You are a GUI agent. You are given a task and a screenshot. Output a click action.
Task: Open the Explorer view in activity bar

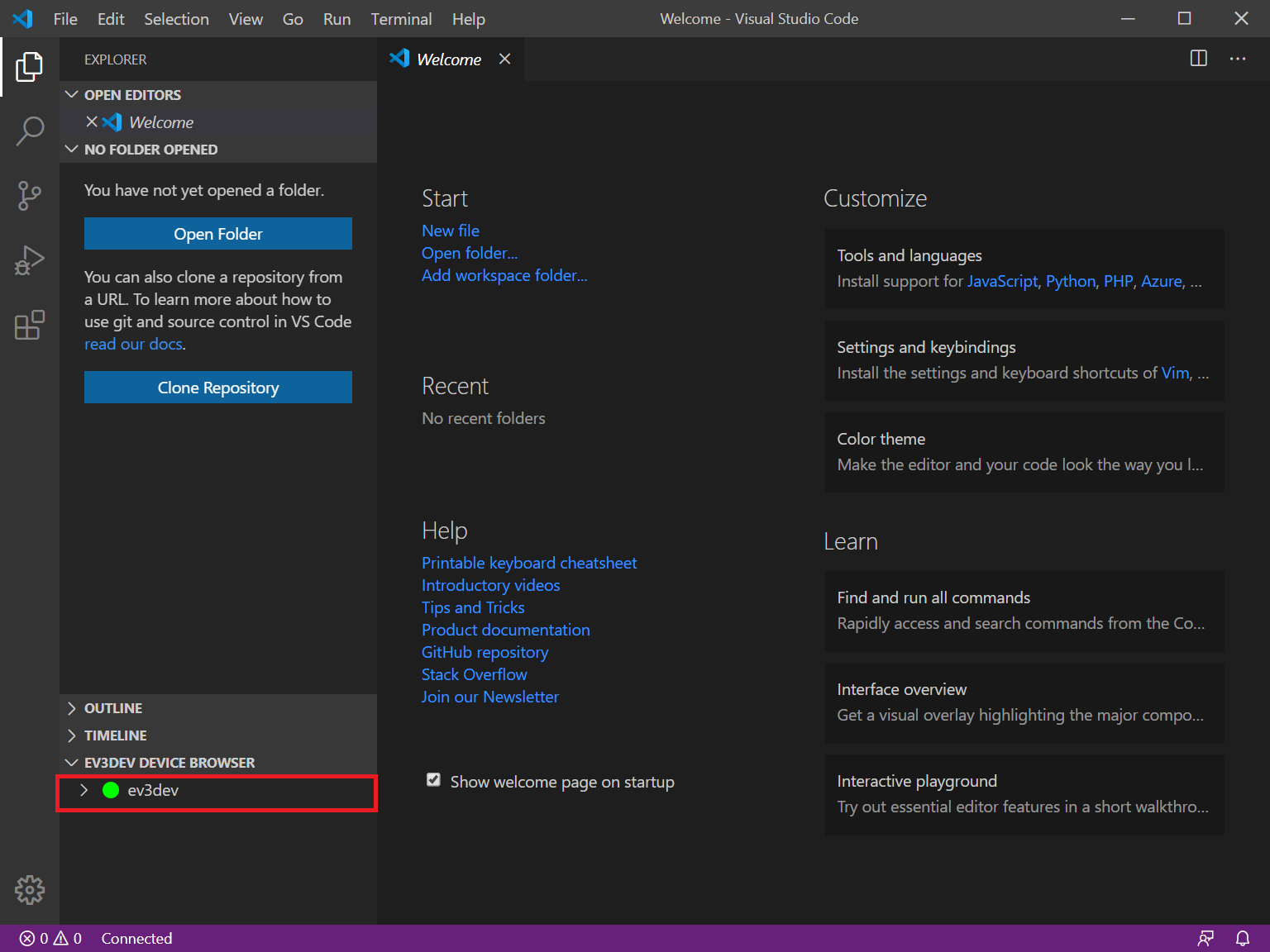30,66
